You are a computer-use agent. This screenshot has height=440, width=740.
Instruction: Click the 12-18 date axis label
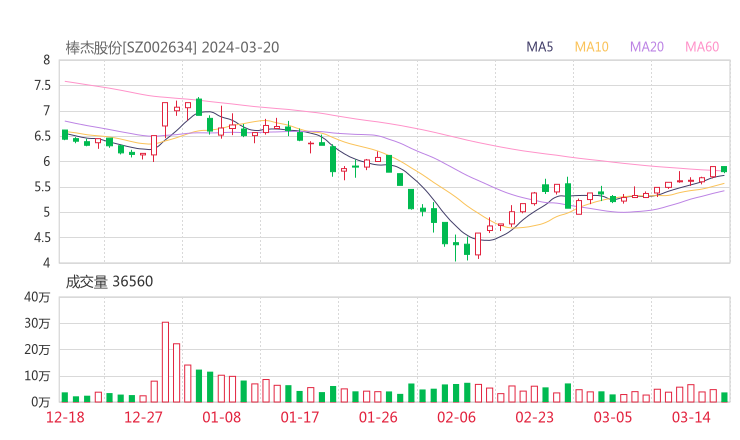coord(65,417)
